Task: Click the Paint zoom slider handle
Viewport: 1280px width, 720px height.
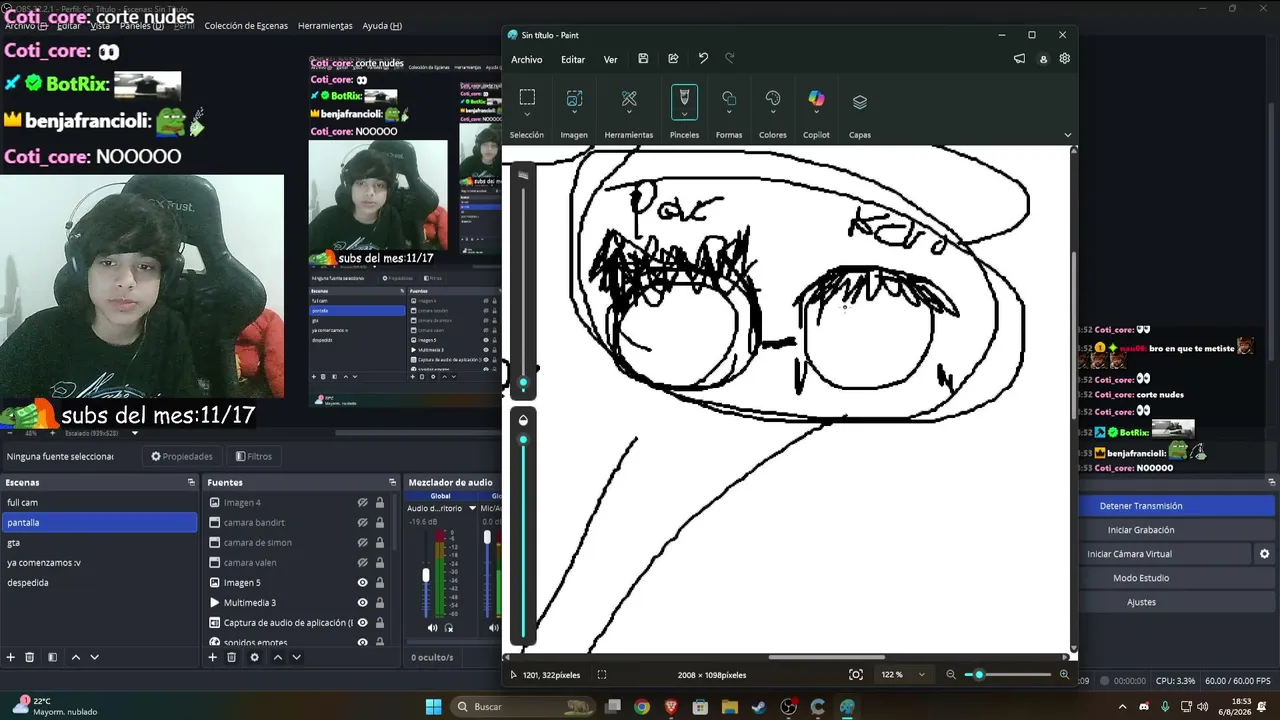Action: [979, 675]
